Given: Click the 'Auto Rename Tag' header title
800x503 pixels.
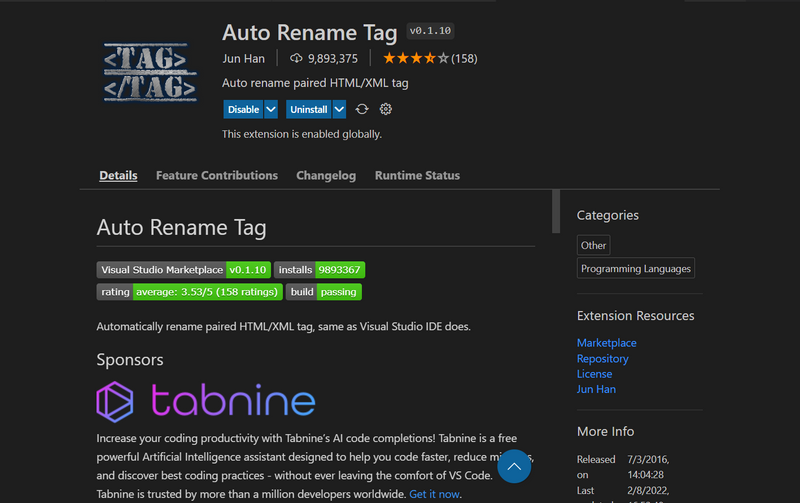Looking at the screenshot, I should click(x=310, y=33).
